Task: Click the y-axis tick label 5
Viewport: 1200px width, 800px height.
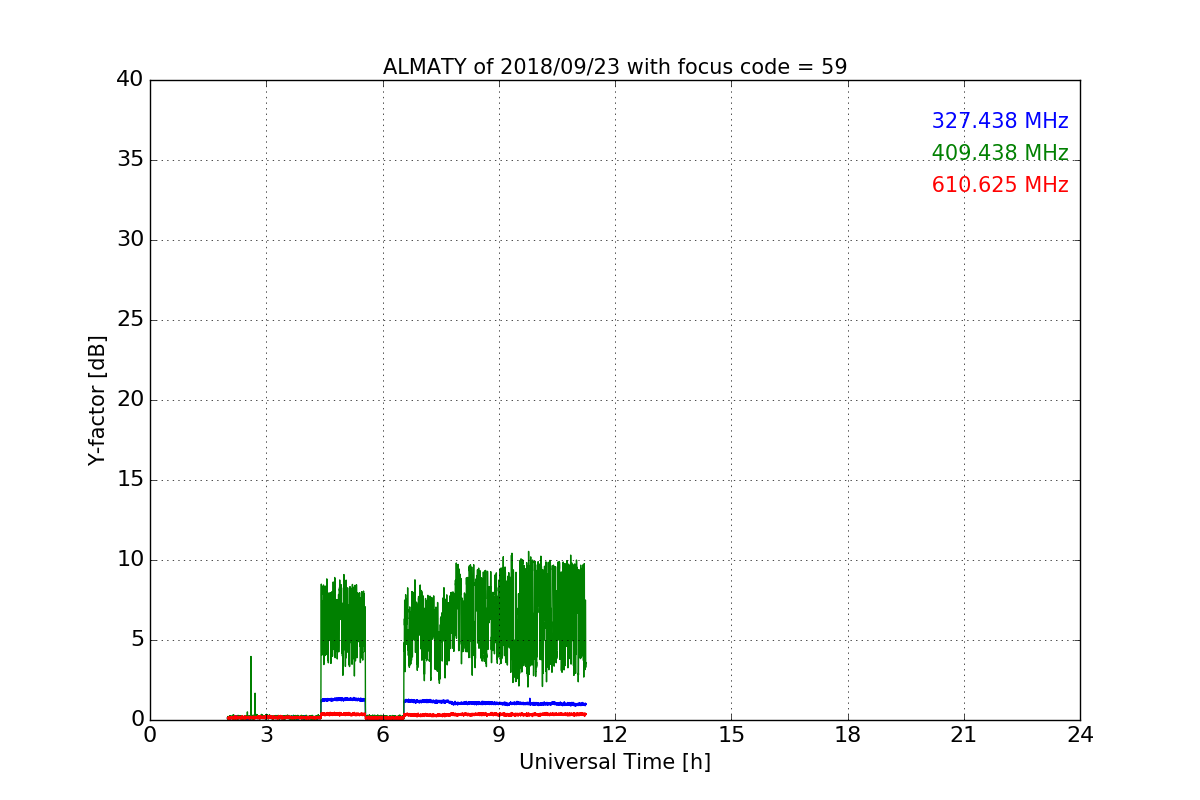Action: click(x=137, y=640)
